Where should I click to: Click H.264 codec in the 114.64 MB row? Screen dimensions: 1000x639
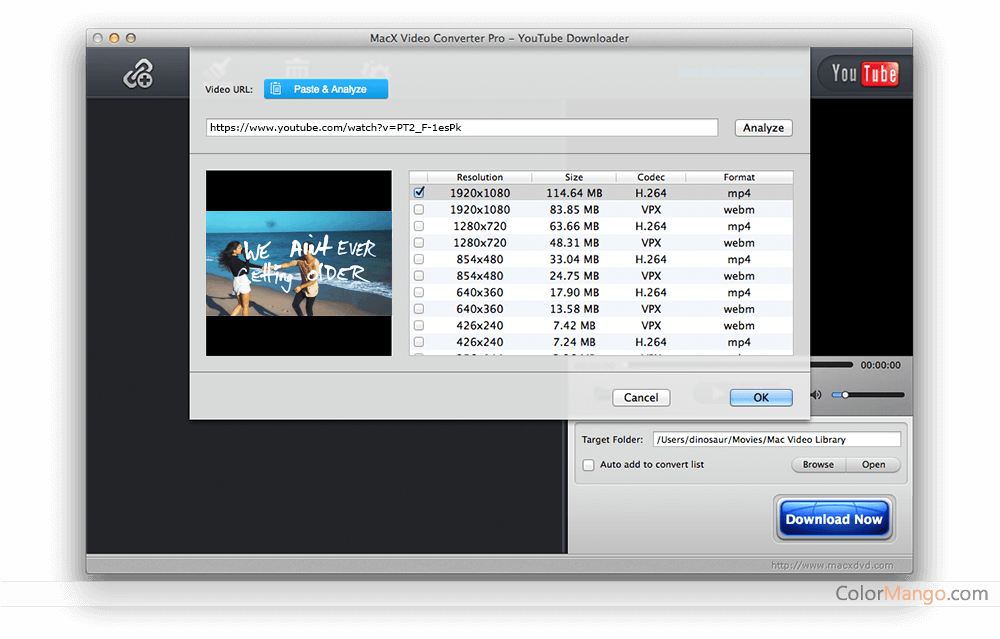coord(651,193)
